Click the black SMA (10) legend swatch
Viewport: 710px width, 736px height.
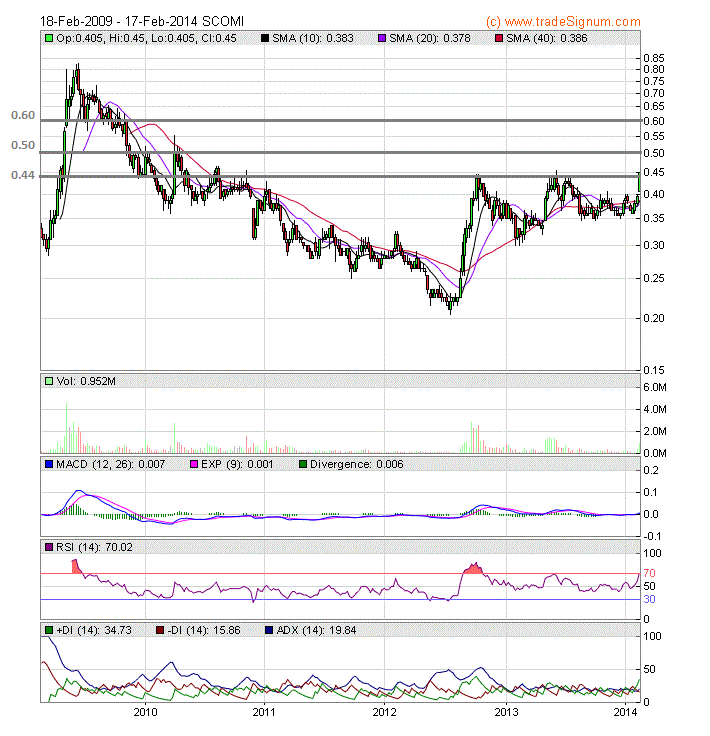click(x=265, y=38)
